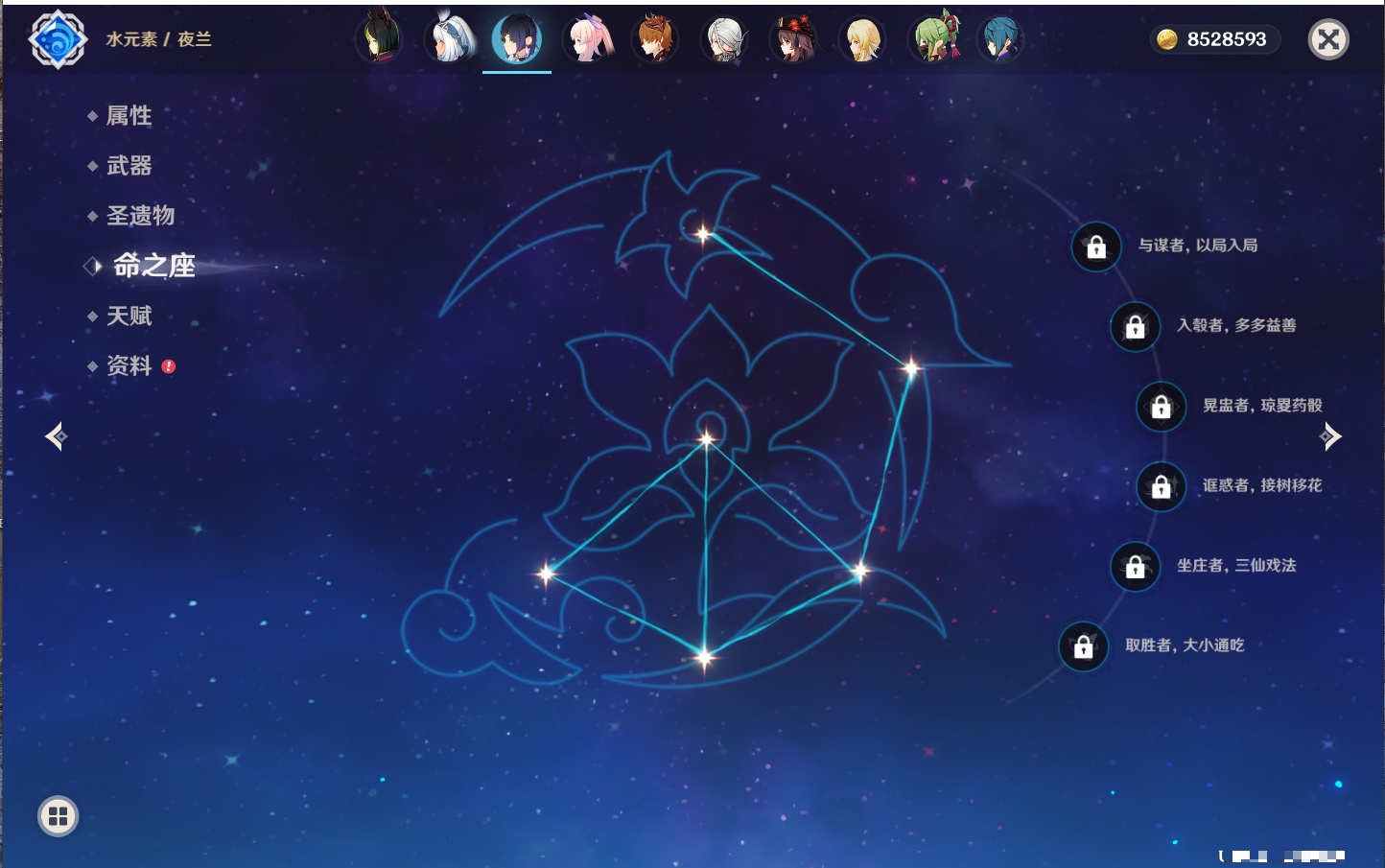Go to previous character with left arrow

56,436
